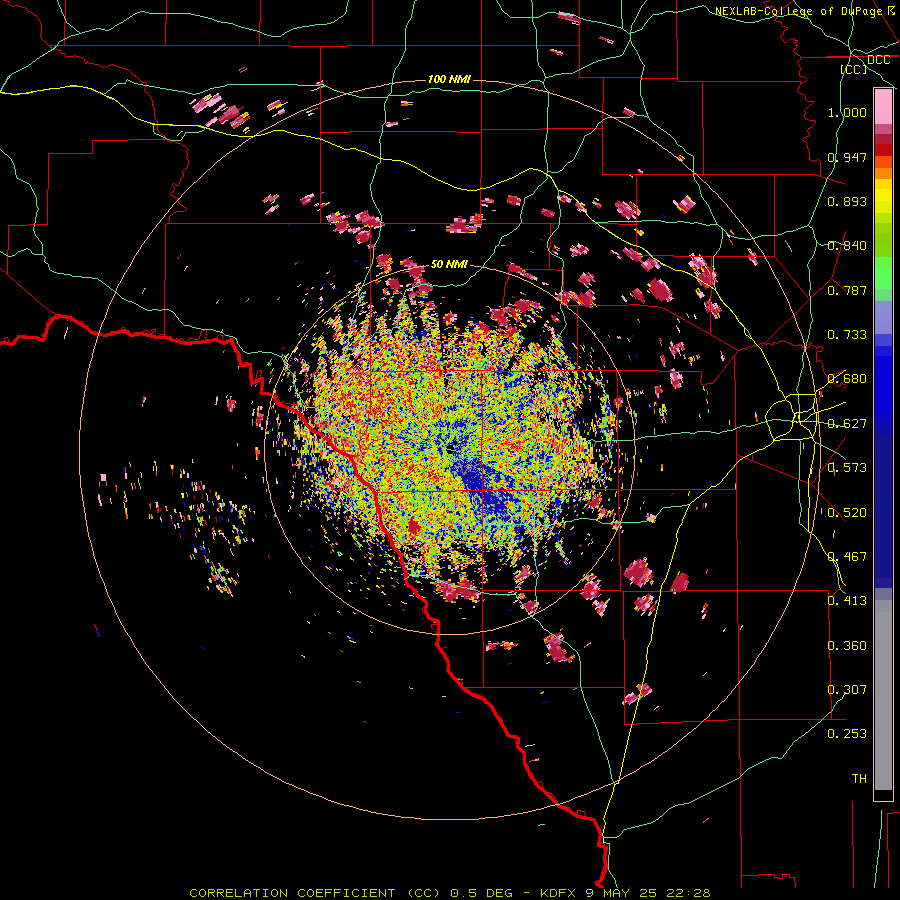Viewport: 900px width, 900px height.
Task: Click the 0.253 scale value
Action: pyautogui.click(x=847, y=734)
